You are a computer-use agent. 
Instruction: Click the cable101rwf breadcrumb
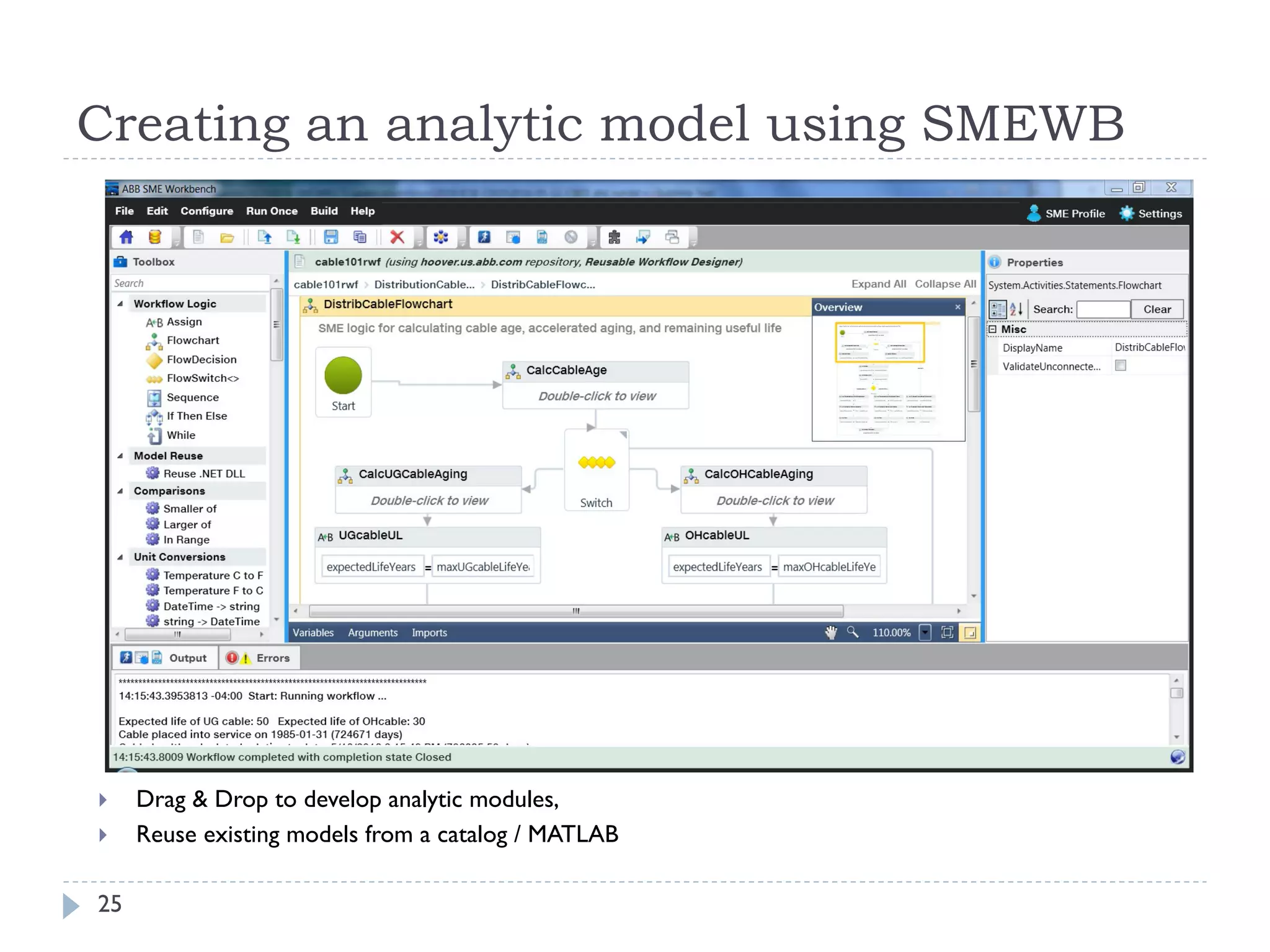[x=326, y=284]
